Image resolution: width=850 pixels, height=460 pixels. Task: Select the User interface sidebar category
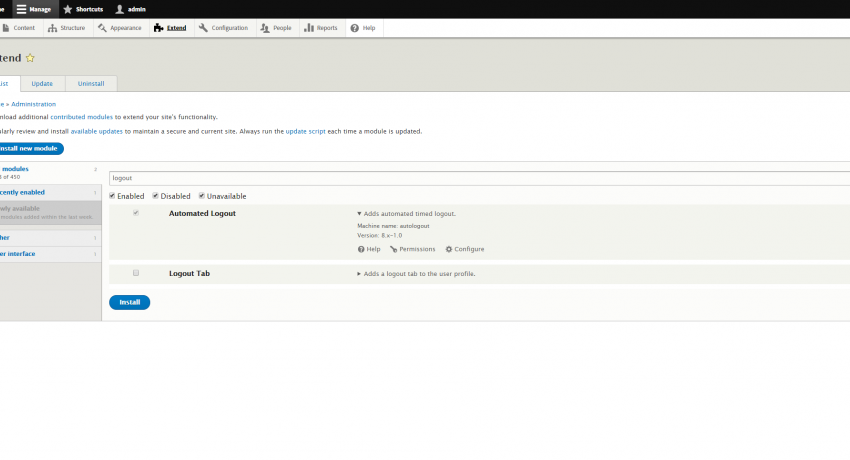tap(50, 254)
